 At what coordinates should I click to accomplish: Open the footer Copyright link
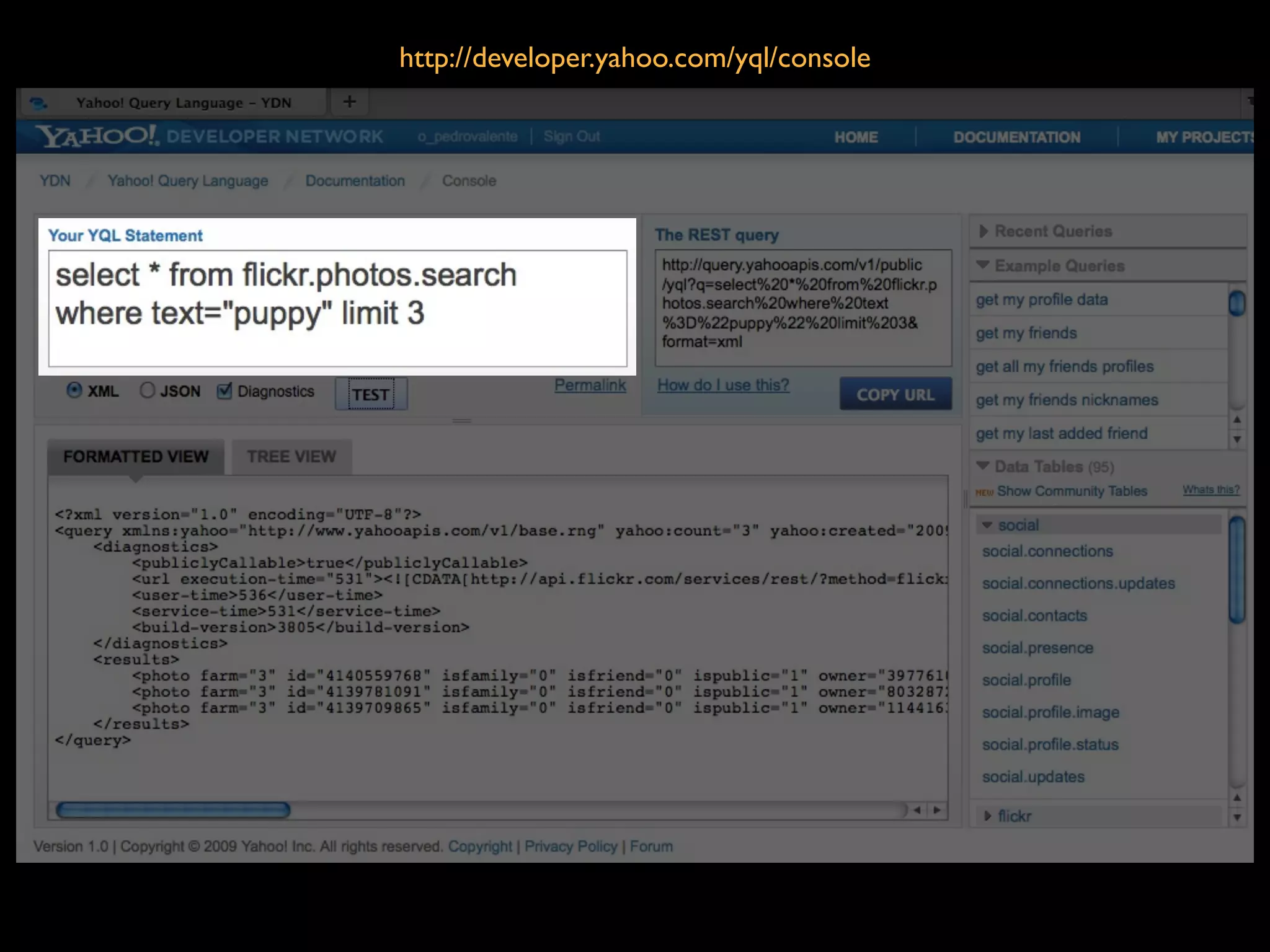coord(480,847)
